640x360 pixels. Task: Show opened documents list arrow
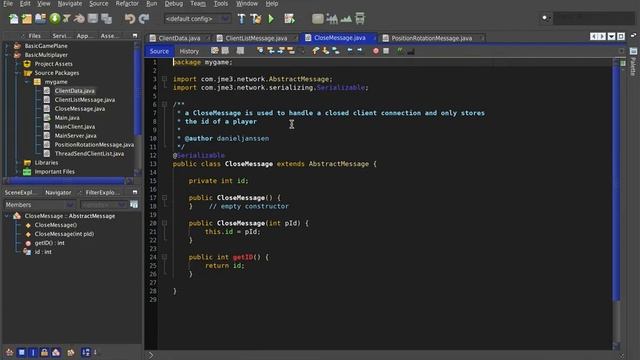point(611,36)
